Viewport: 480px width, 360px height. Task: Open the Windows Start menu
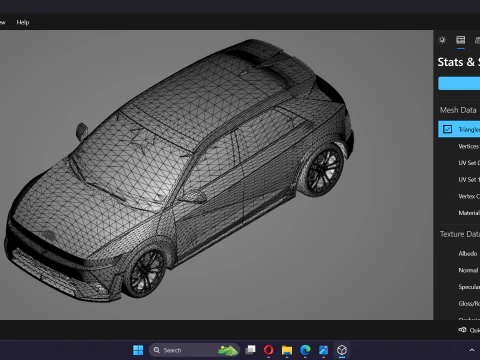[x=138, y=350]
